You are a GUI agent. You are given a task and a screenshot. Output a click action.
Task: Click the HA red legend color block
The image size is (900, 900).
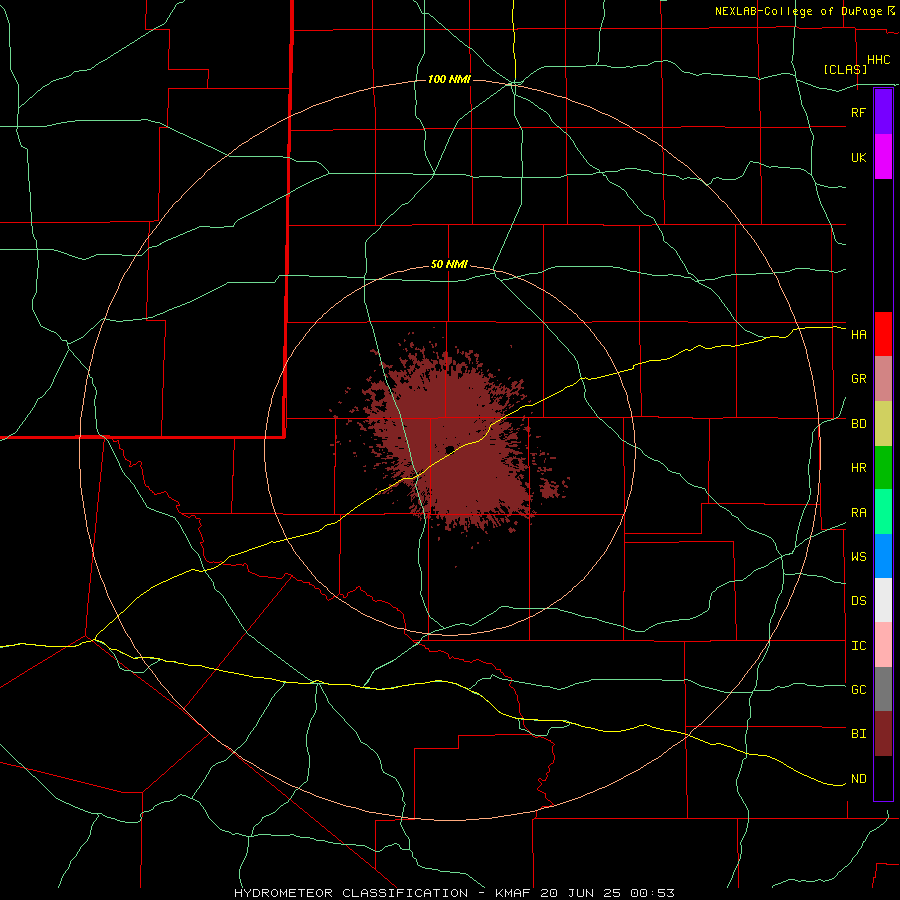pyautogui.click(x=883, y=334)
